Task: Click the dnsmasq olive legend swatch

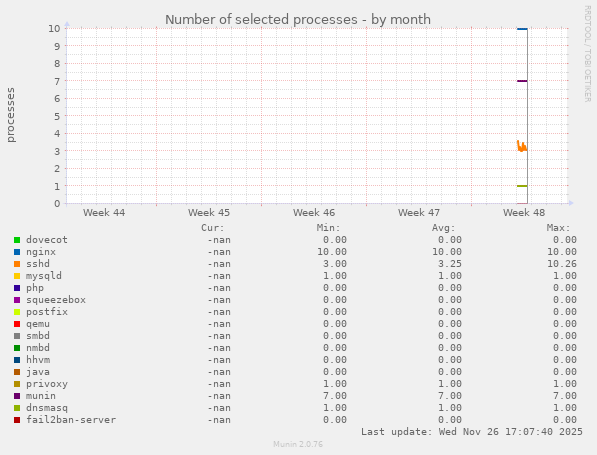Action: [x=17, y=408]
